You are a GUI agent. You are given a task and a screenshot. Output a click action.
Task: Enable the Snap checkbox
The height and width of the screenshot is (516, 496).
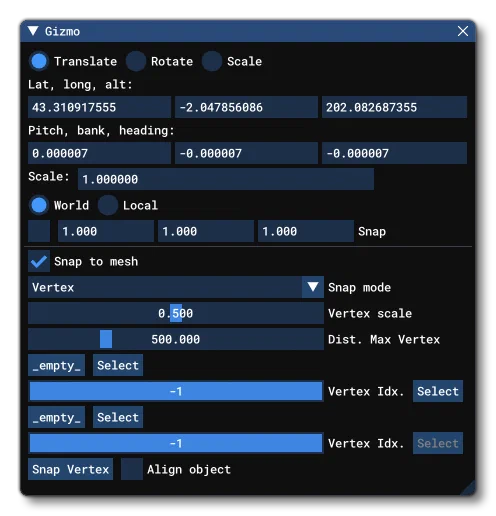point(39,231)
